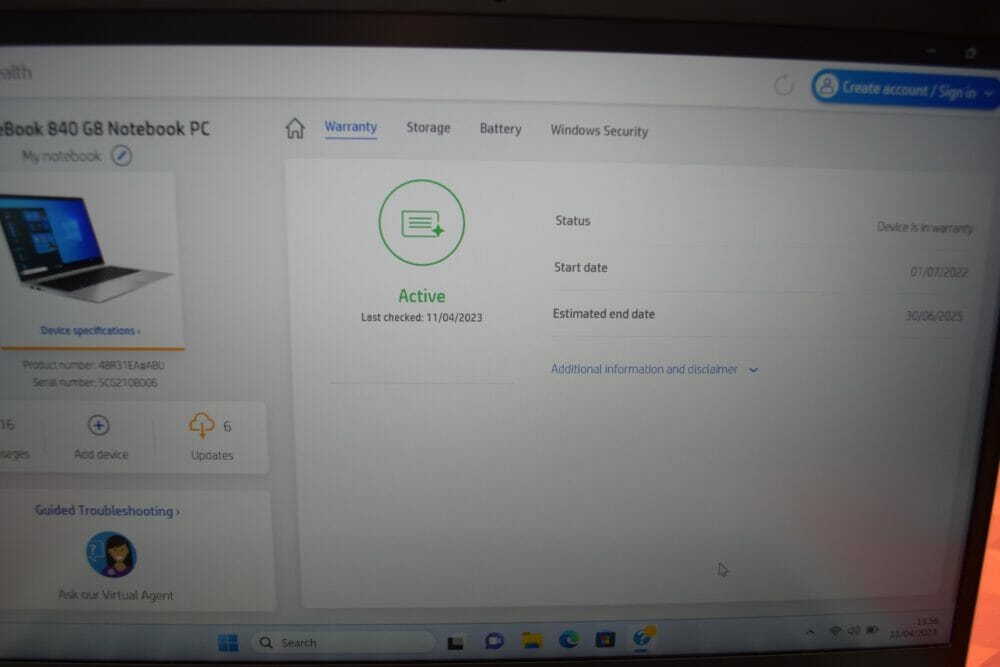Open Device specifications link
The image size is (1000, 667).
[90, 330]
